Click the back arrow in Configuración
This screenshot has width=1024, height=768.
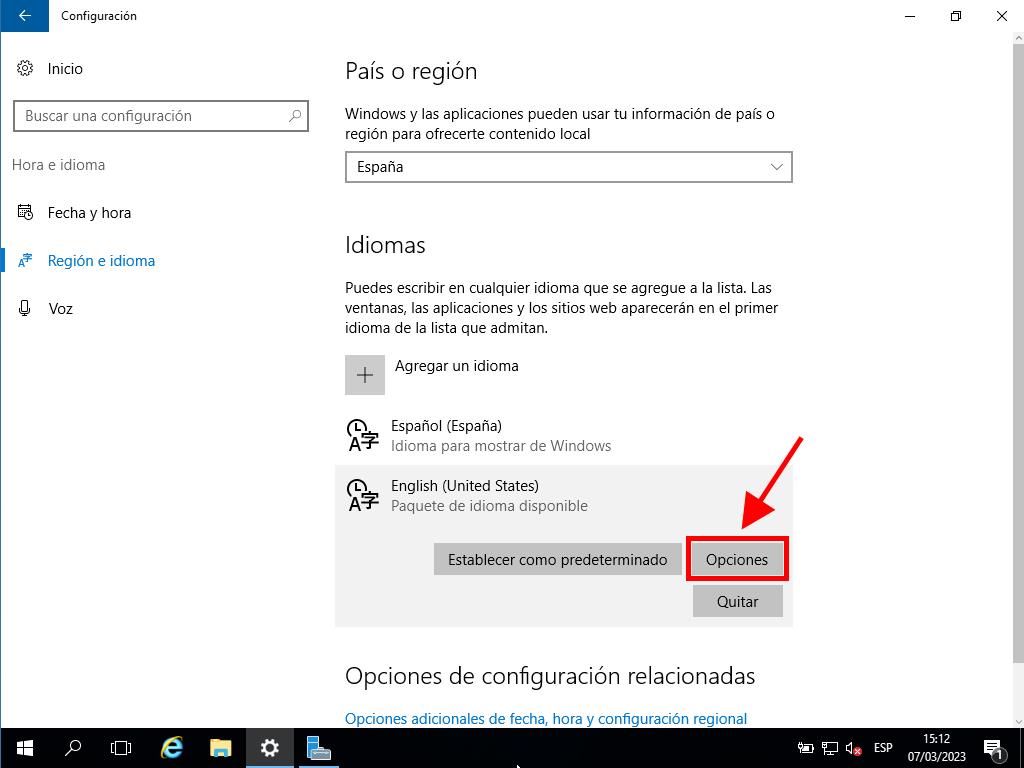[24, 16]
